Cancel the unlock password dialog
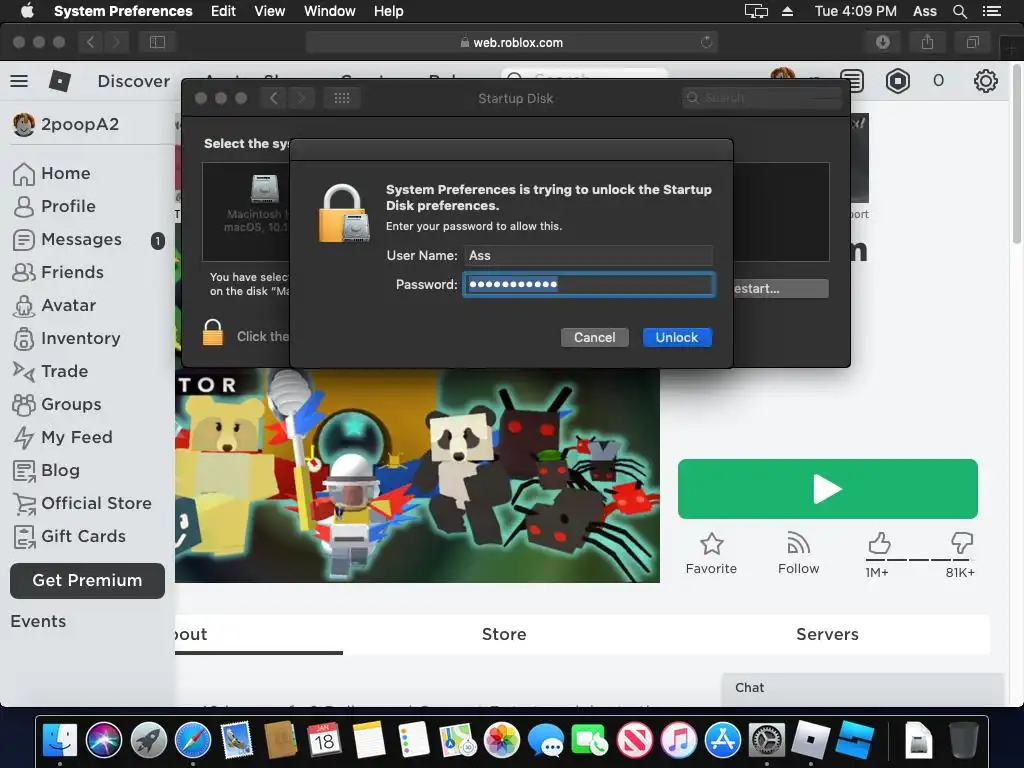This screenshot has width=1024, height=768. (594, 337)
